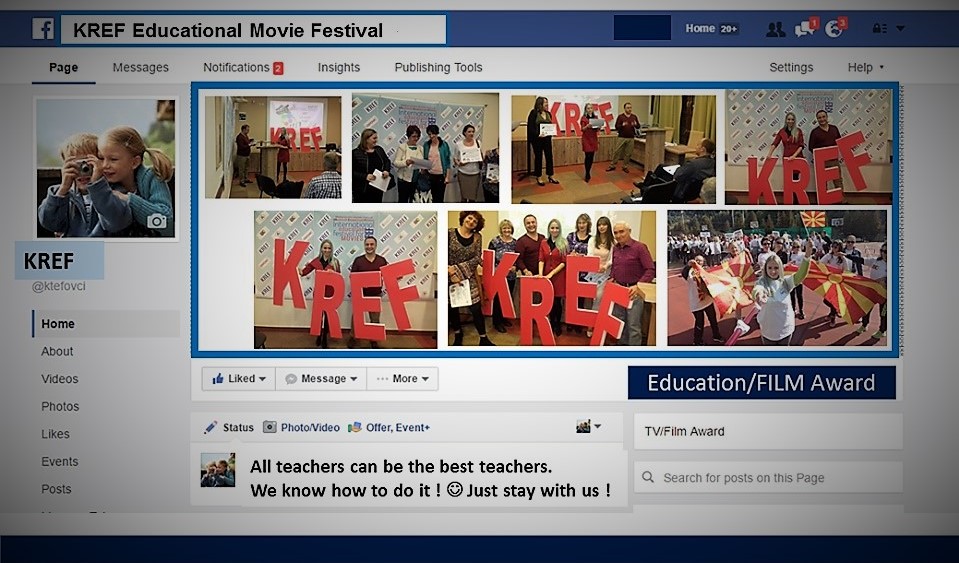The height and width of the screenshot is (563, 959).
Task: Click the Facebook logo icon
Action: point(43,29)
